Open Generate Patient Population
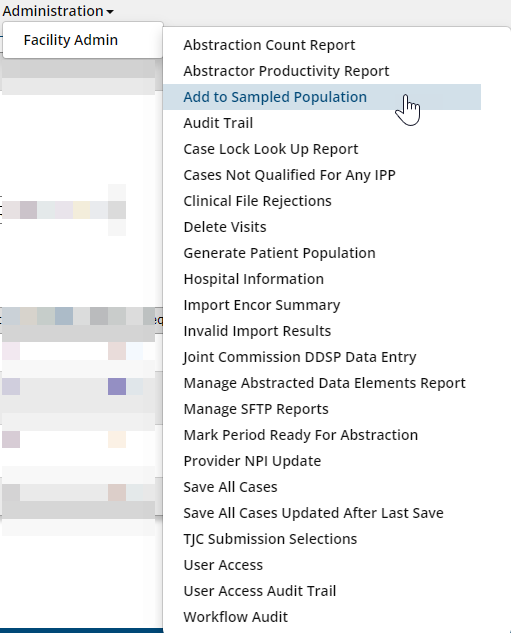This screenshot has height=633, width=511. click(x=279, y=253)
